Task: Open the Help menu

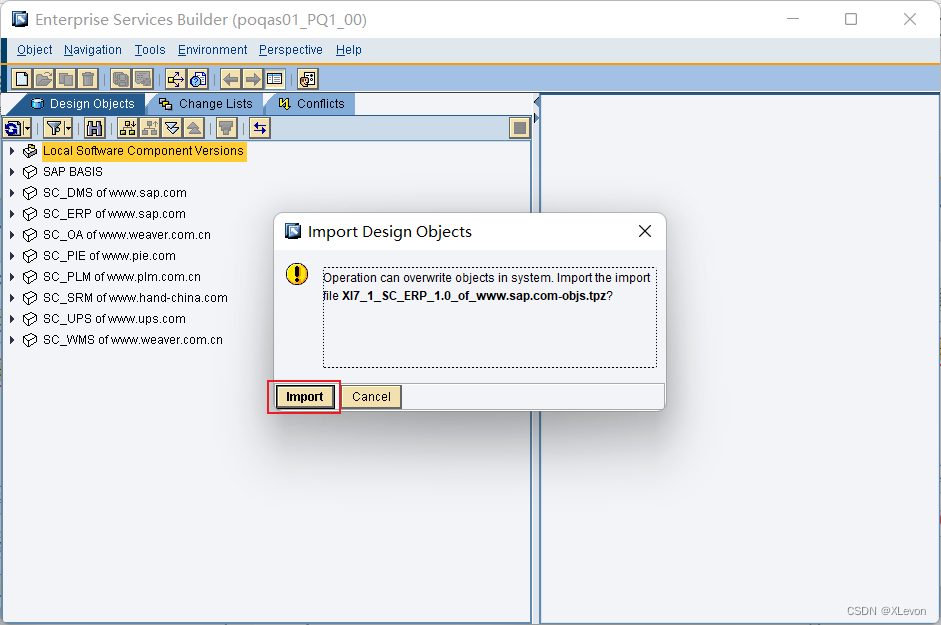Action: point(349,50)
